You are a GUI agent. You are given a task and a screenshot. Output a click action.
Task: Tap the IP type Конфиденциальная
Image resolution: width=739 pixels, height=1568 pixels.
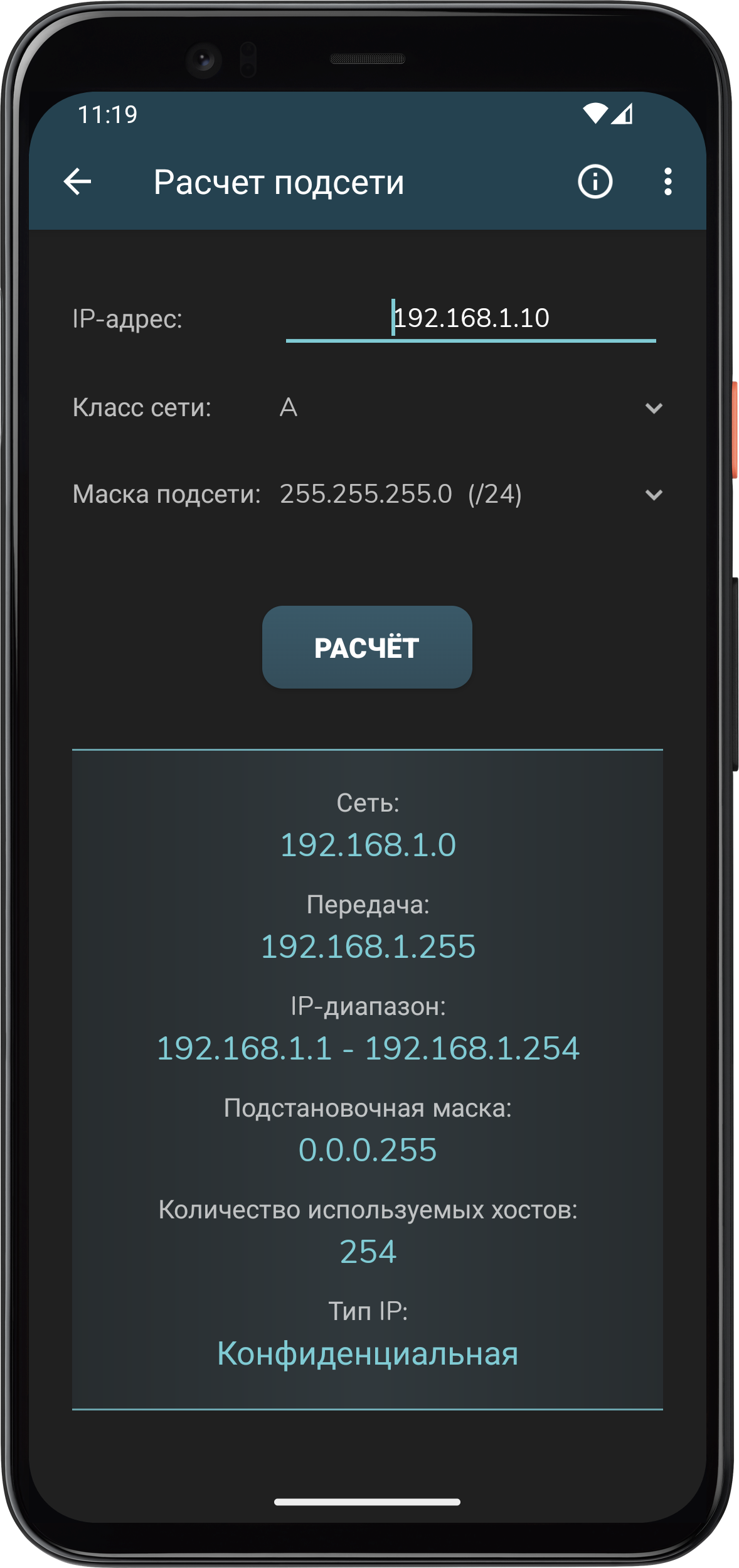click(x=368, y=1353)
